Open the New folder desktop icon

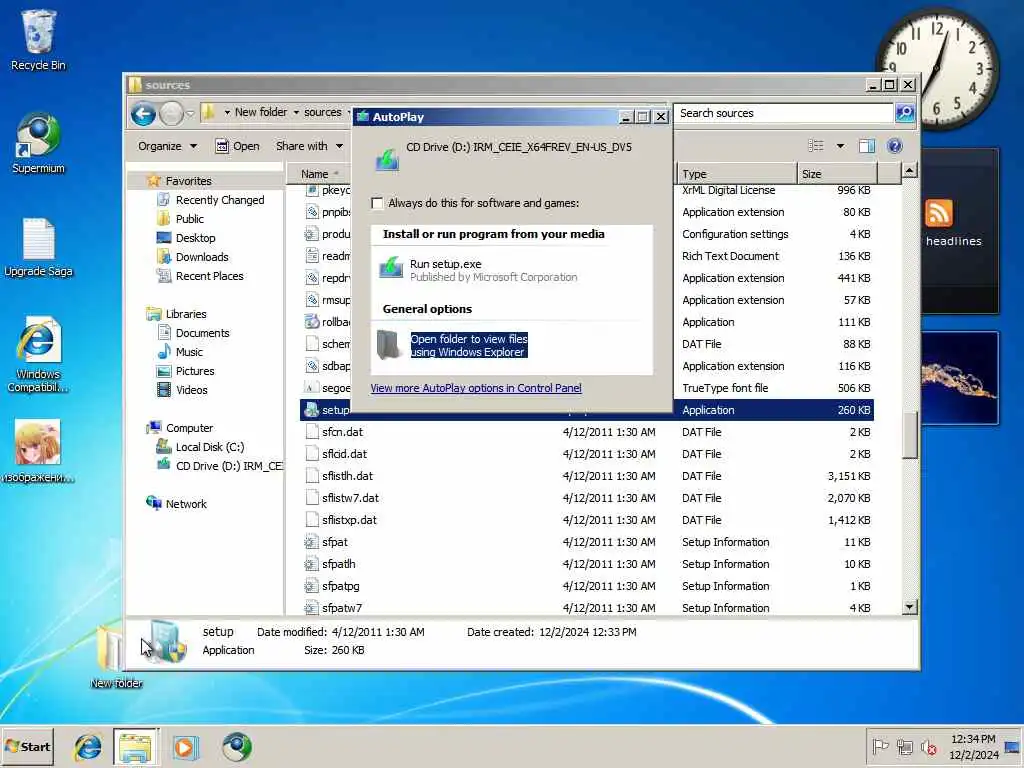point(116,654)
